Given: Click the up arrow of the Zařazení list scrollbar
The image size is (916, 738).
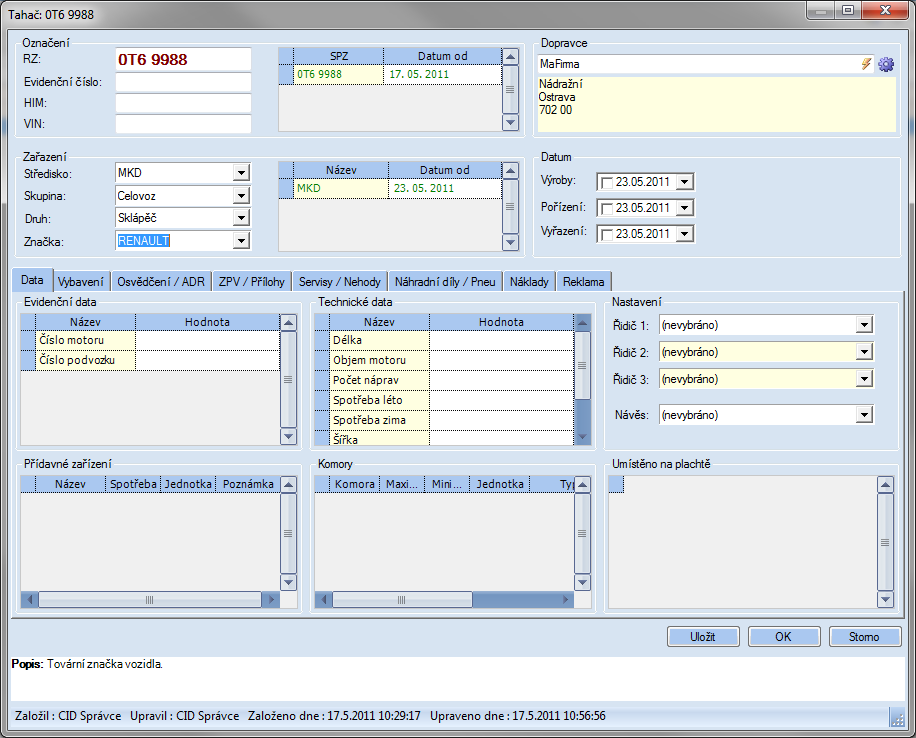Looking at the screenshot, I should coord(510,171).
